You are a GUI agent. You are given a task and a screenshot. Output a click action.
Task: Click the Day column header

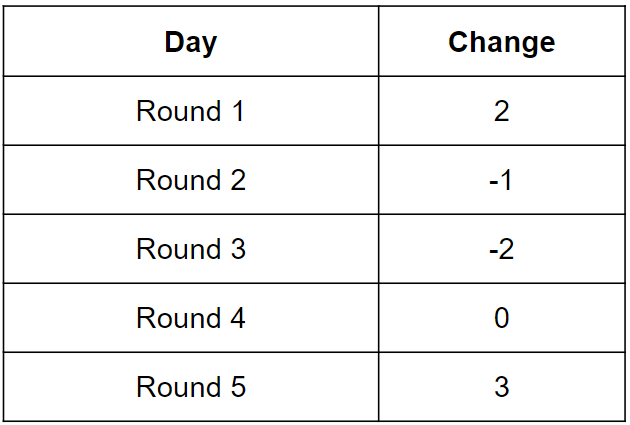[x=190, y=42]
